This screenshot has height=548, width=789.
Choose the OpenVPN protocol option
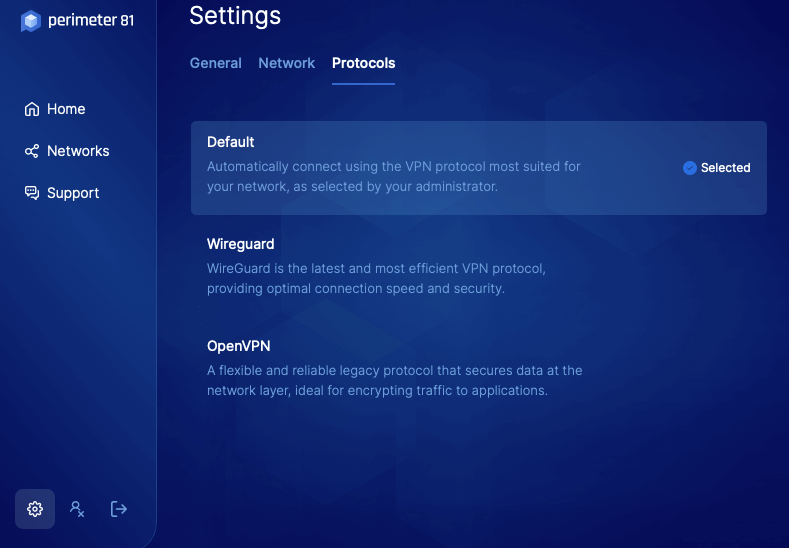[479, 371]
